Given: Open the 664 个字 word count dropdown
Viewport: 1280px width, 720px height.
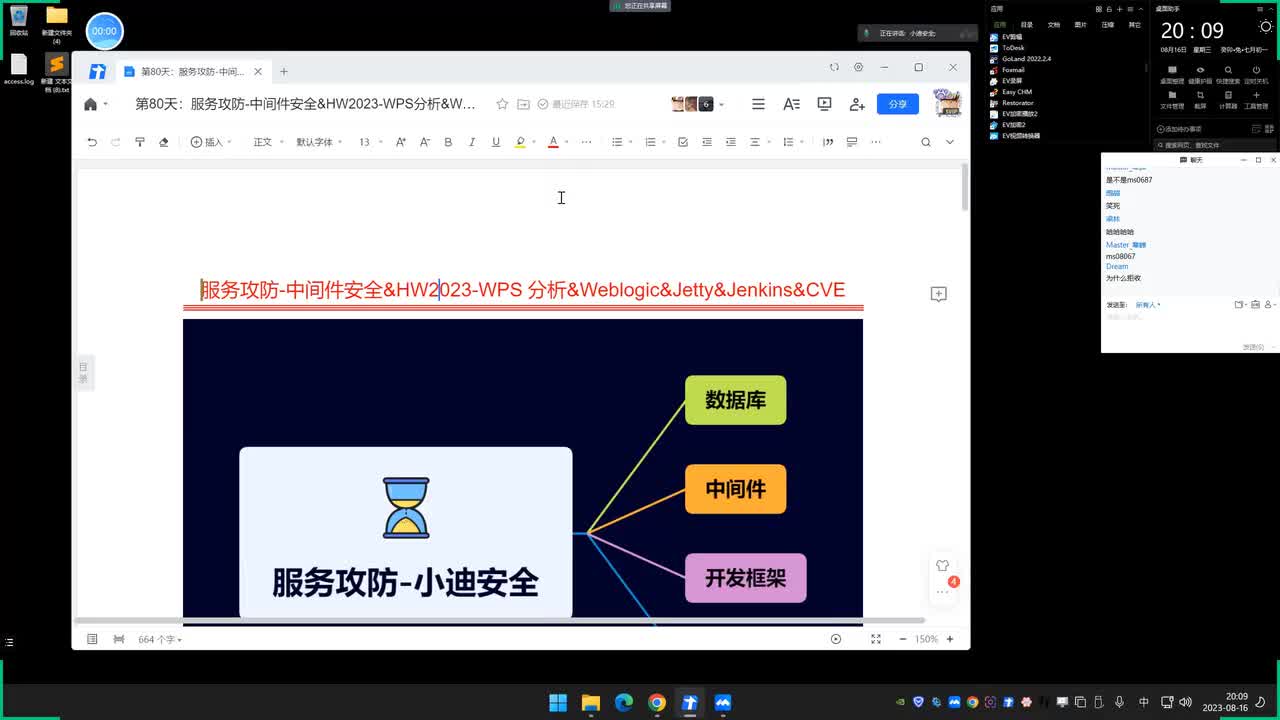Looking at the screenshot, I should click(x=160, y=639).
